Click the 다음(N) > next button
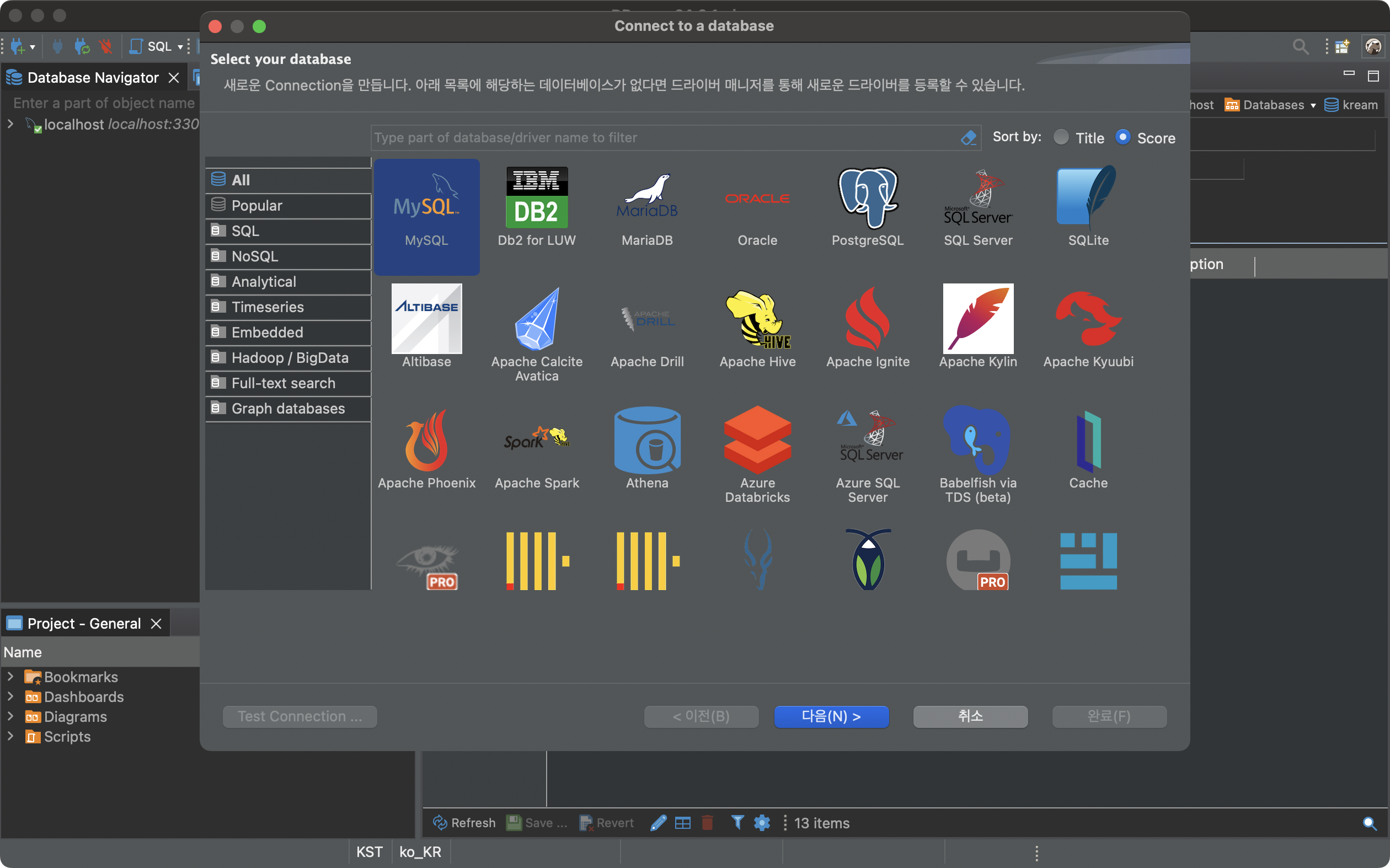 click(x=831, y=716)
